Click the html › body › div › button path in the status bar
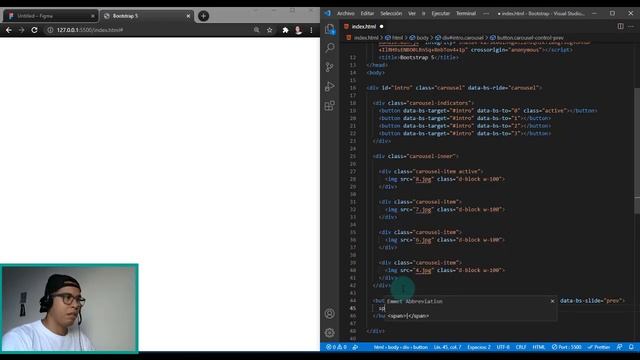The image size is (640, 360). 400,347
